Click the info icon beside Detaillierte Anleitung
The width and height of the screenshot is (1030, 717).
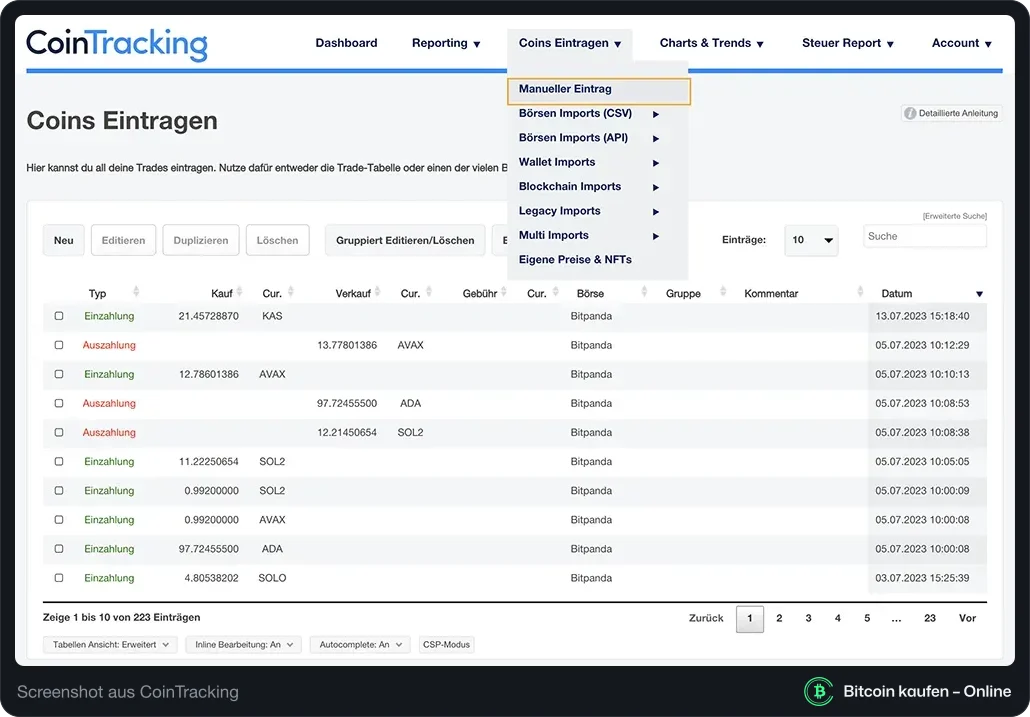tap(910, 114)
